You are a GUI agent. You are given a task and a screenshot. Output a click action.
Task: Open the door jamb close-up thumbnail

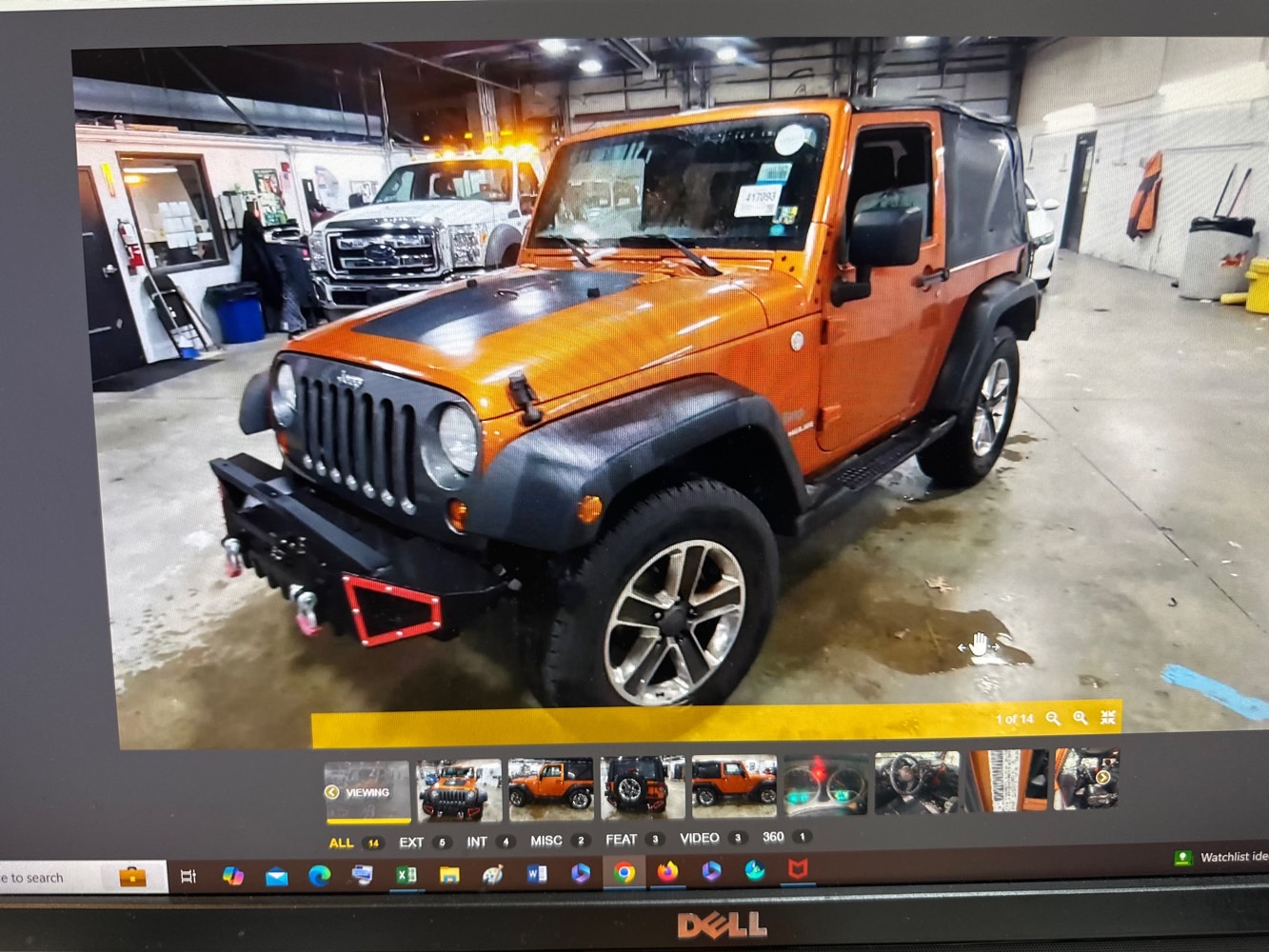[x=1007, y=781]
